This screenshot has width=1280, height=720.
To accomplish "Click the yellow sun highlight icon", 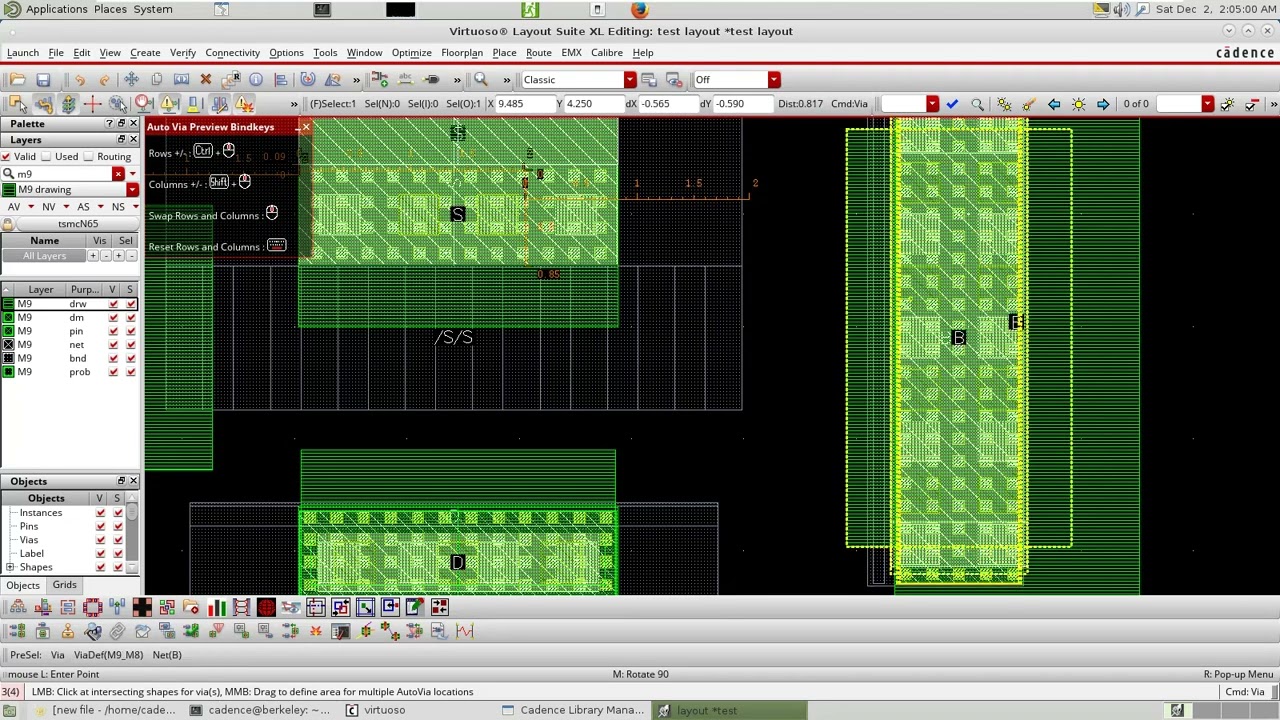I will [x=1079, y=104].
